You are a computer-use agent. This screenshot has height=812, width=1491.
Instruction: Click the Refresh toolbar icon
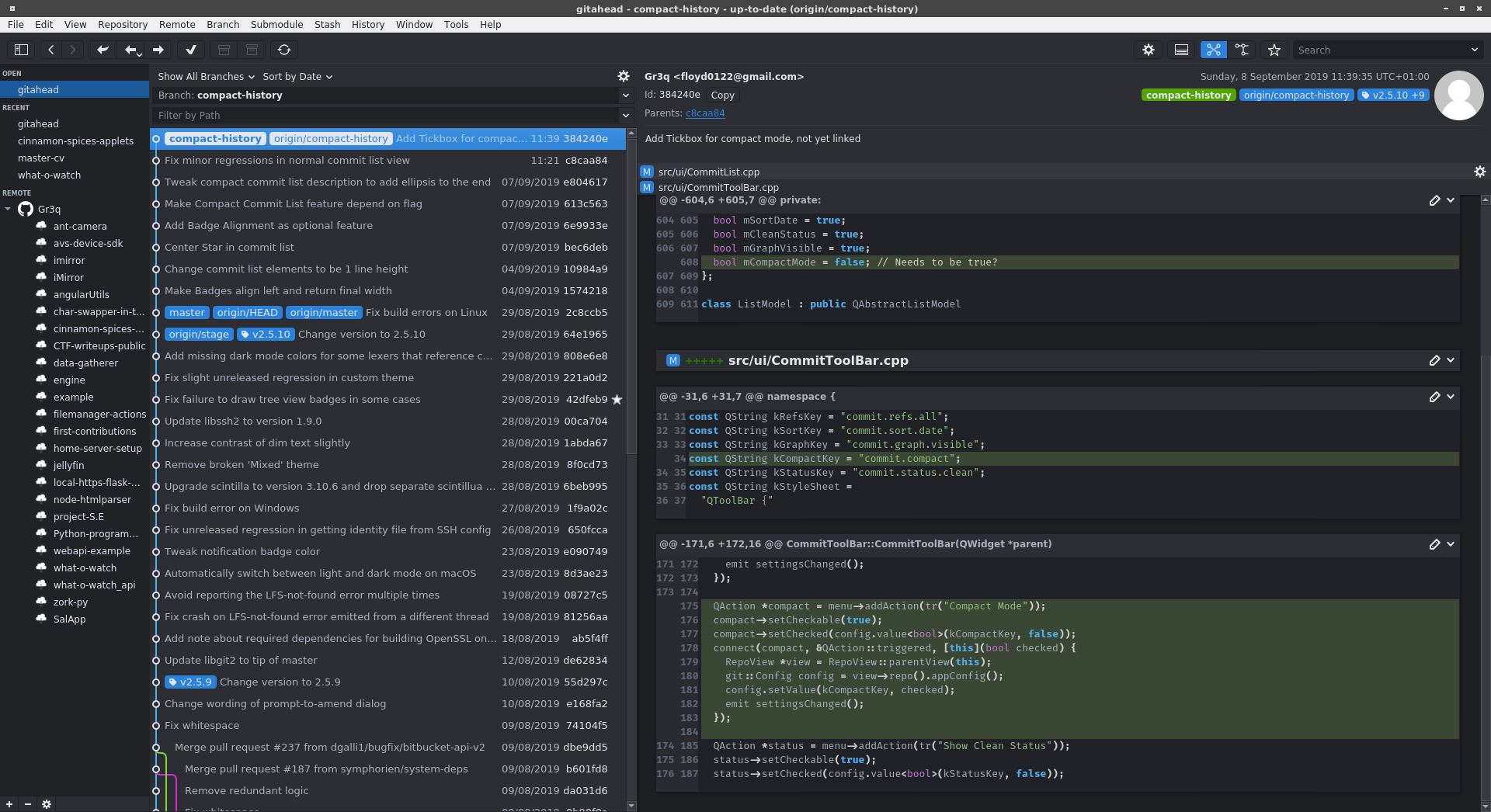click(284, 50)
